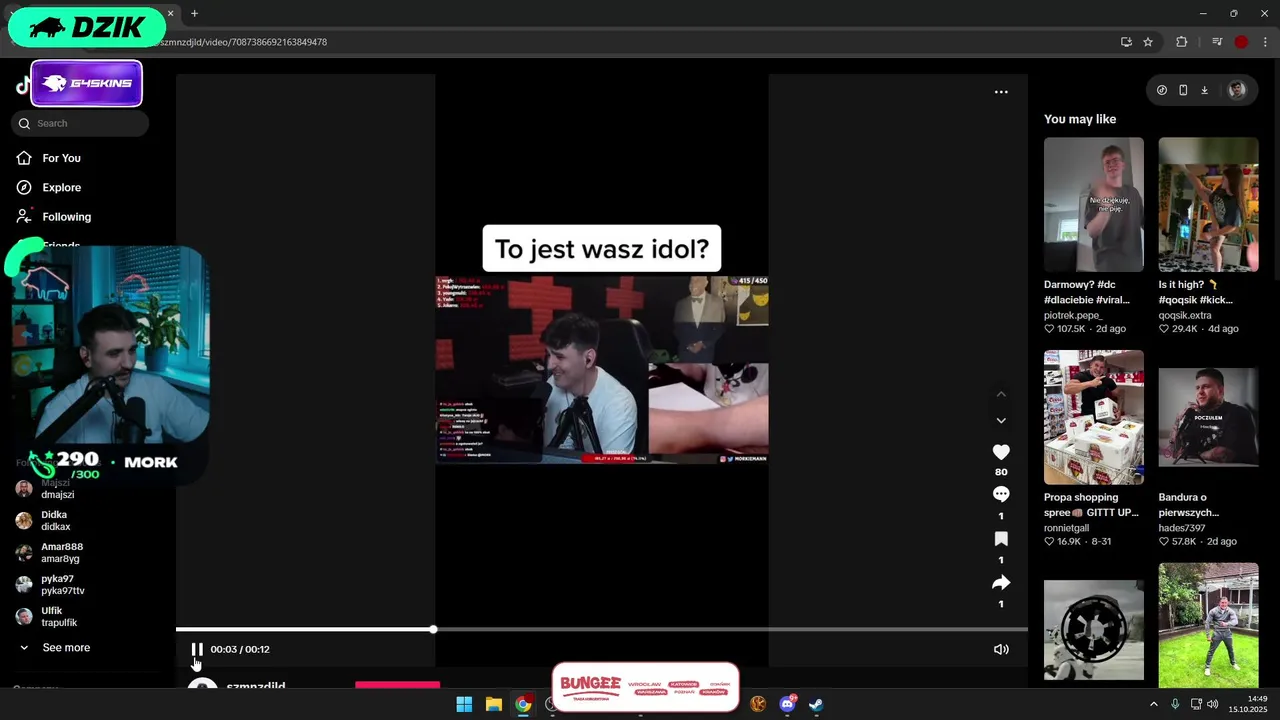1280x720 pixels.
Task: Open the 'Is it high?' recommended video thumbnail
Action: click(1208, 205)
